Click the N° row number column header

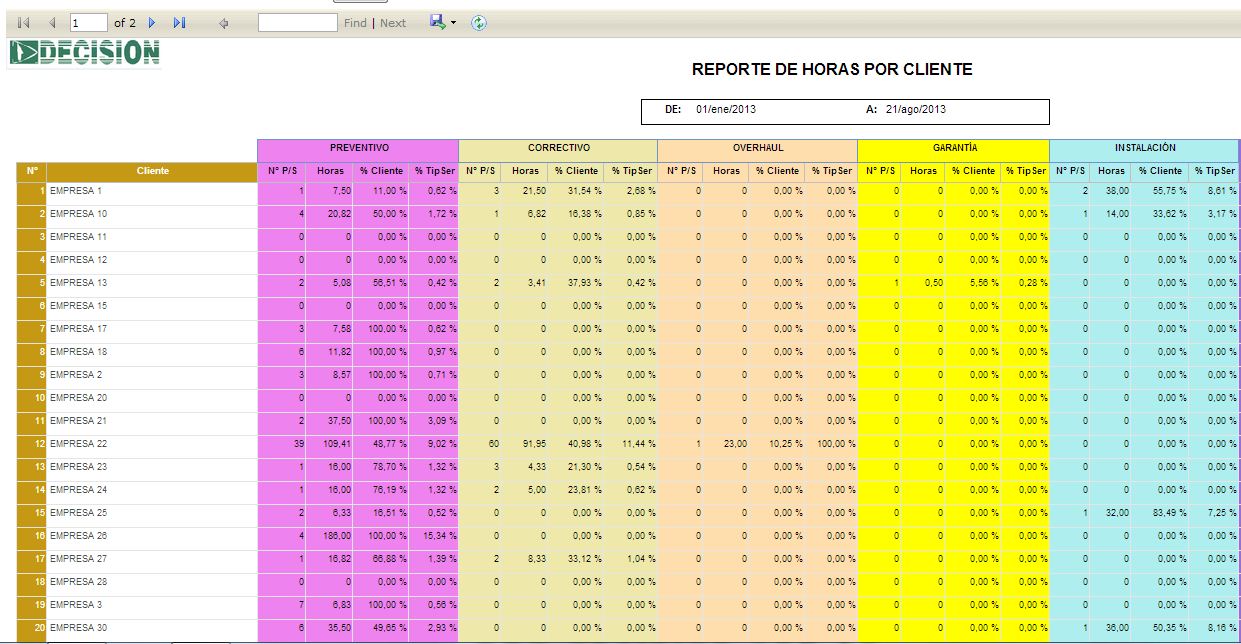coord(31,171)
